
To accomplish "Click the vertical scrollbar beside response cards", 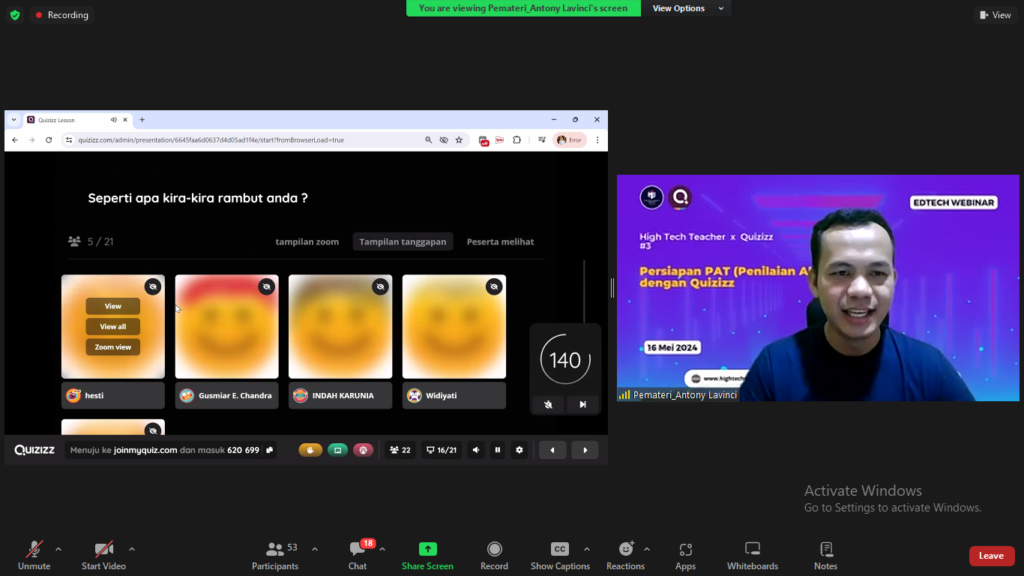I will (x=584, y=290).
